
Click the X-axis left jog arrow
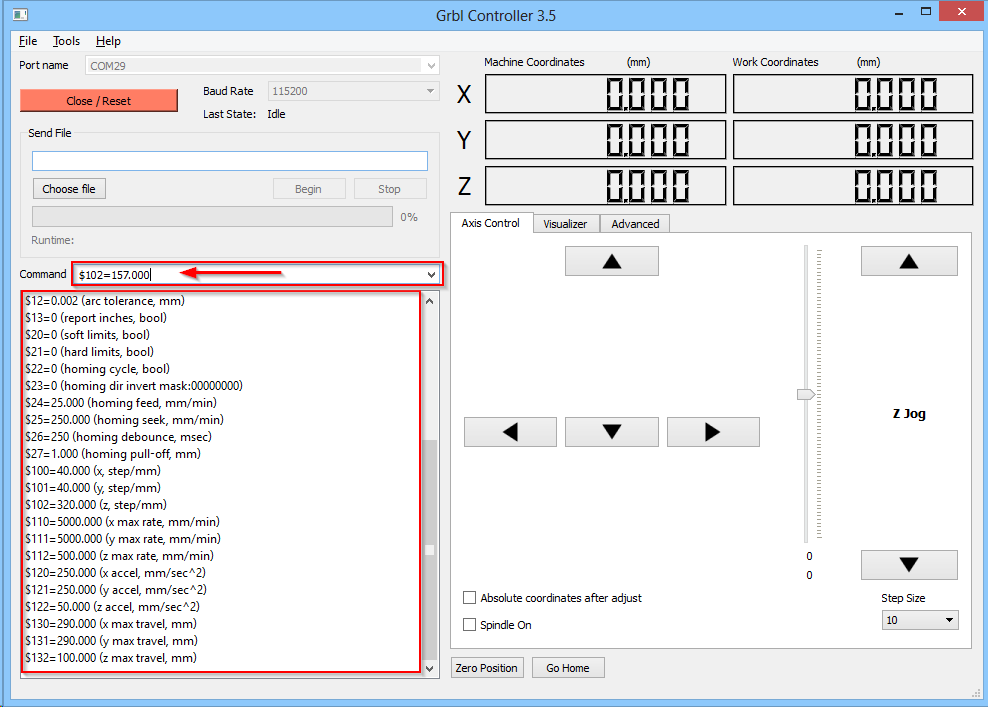coord(510,432)
